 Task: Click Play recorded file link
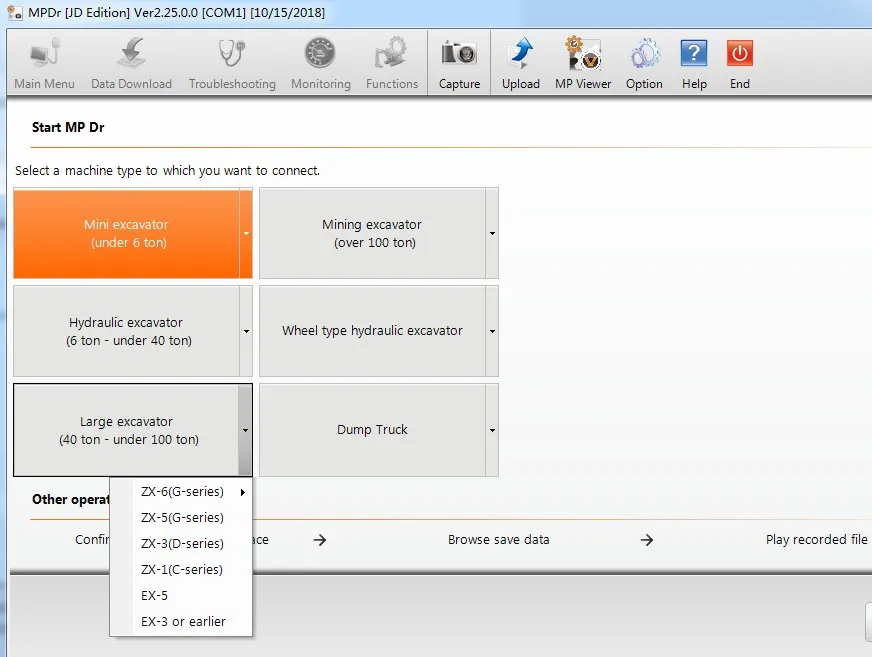tap(816, 540)
